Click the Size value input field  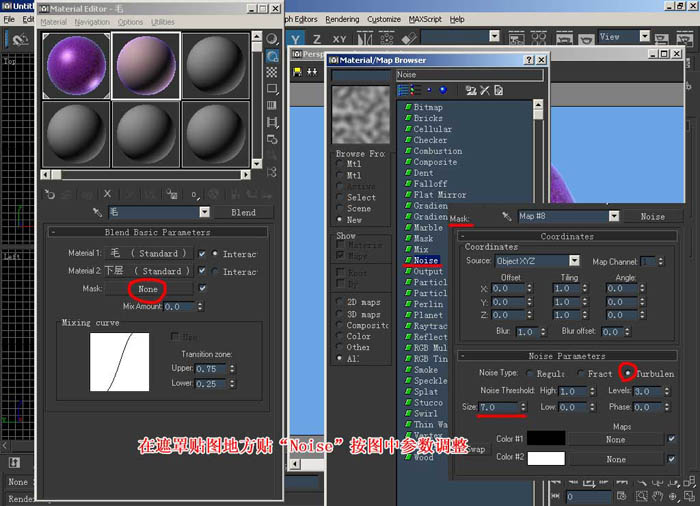tap(499, 407)
